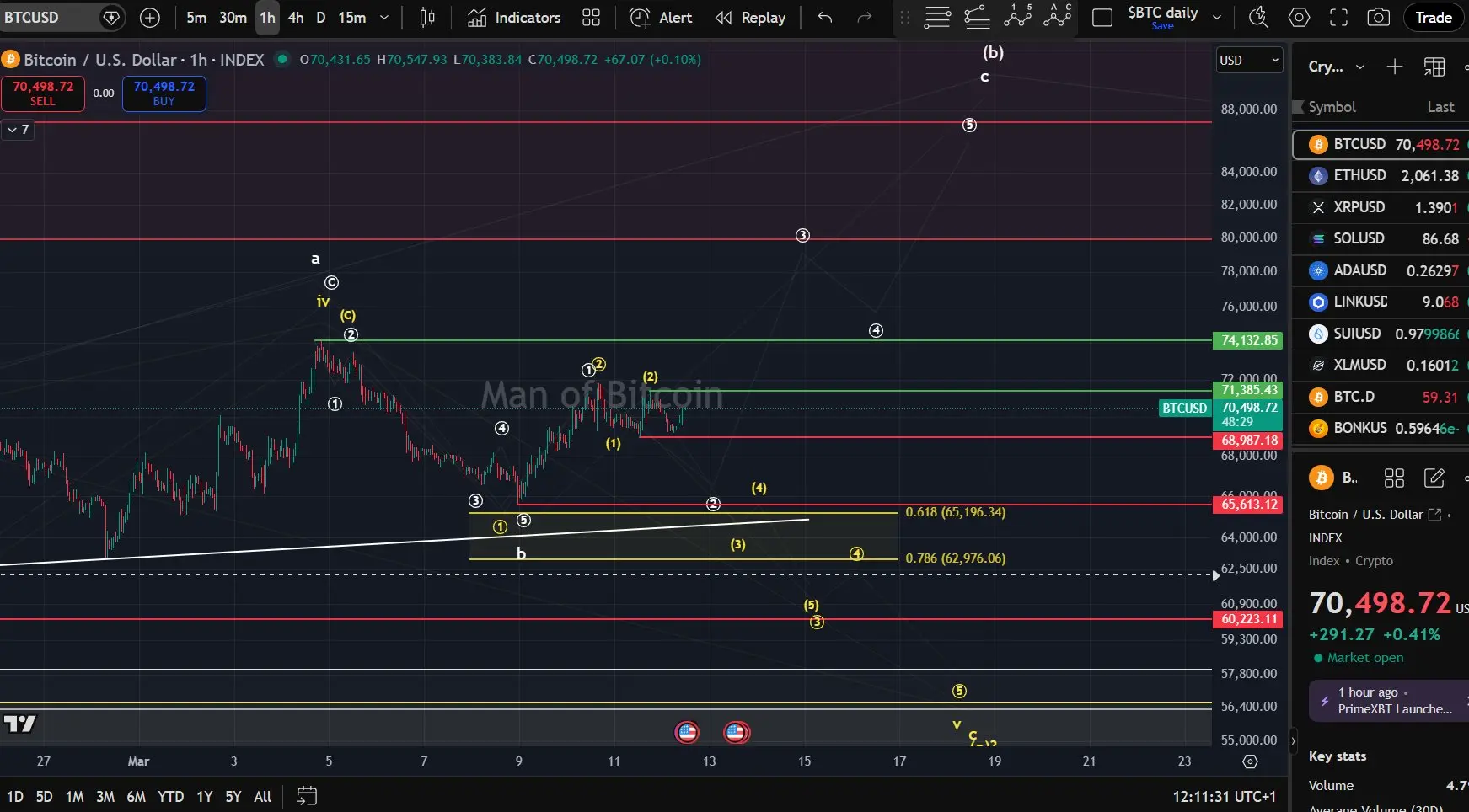
Task: Open chart settings hexagon icon
Action: coord(1299,17)
